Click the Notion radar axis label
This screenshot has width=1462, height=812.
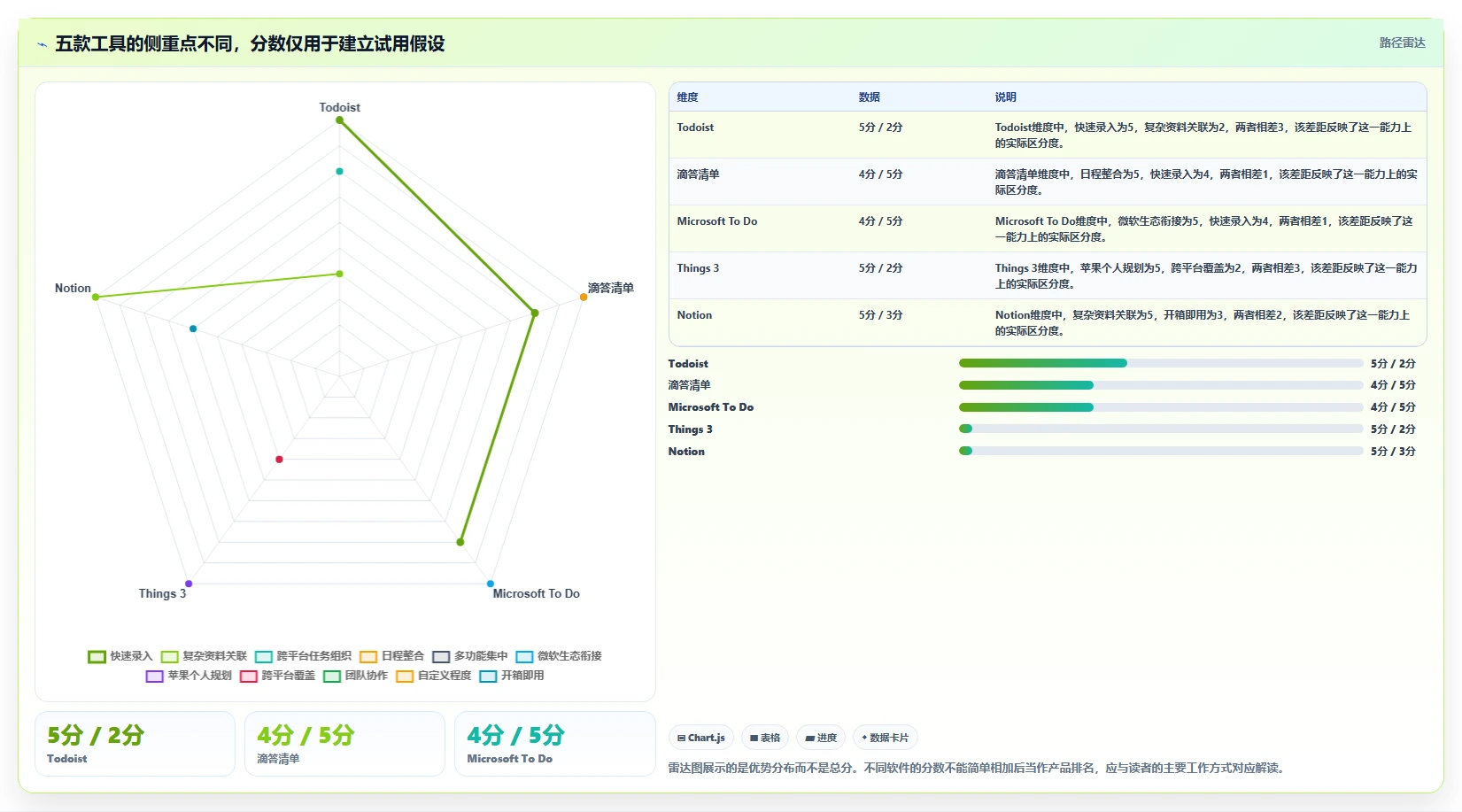pos(73,288)
